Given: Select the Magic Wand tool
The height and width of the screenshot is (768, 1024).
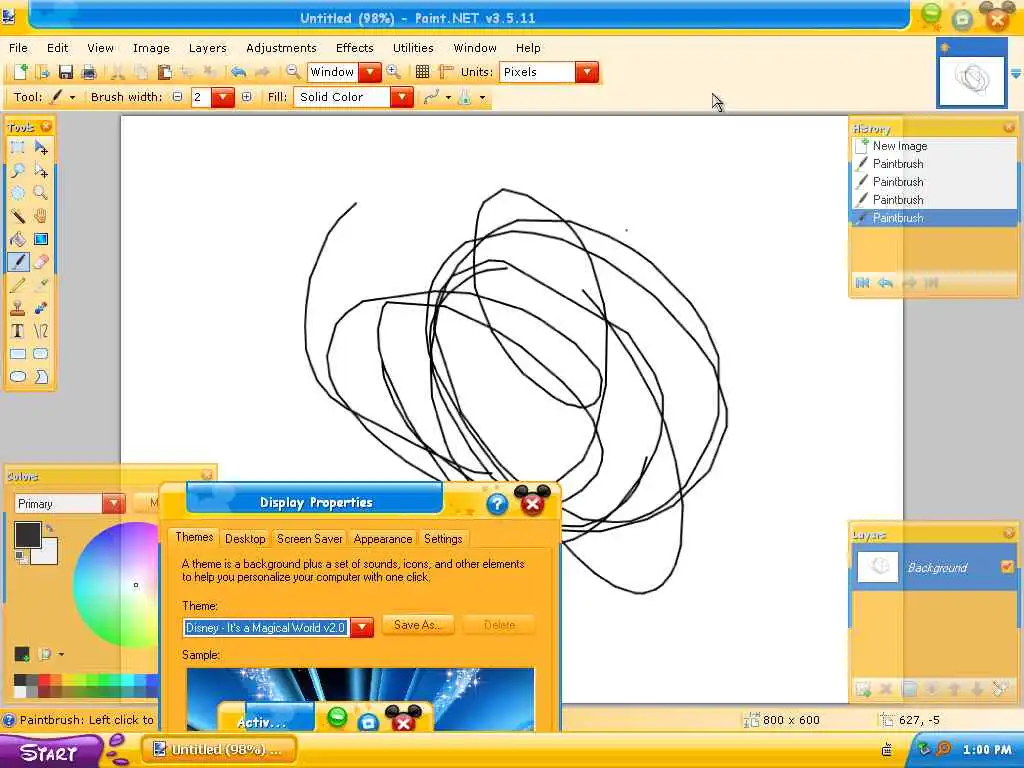Looking at the screenshot, I should pos(18,216).
